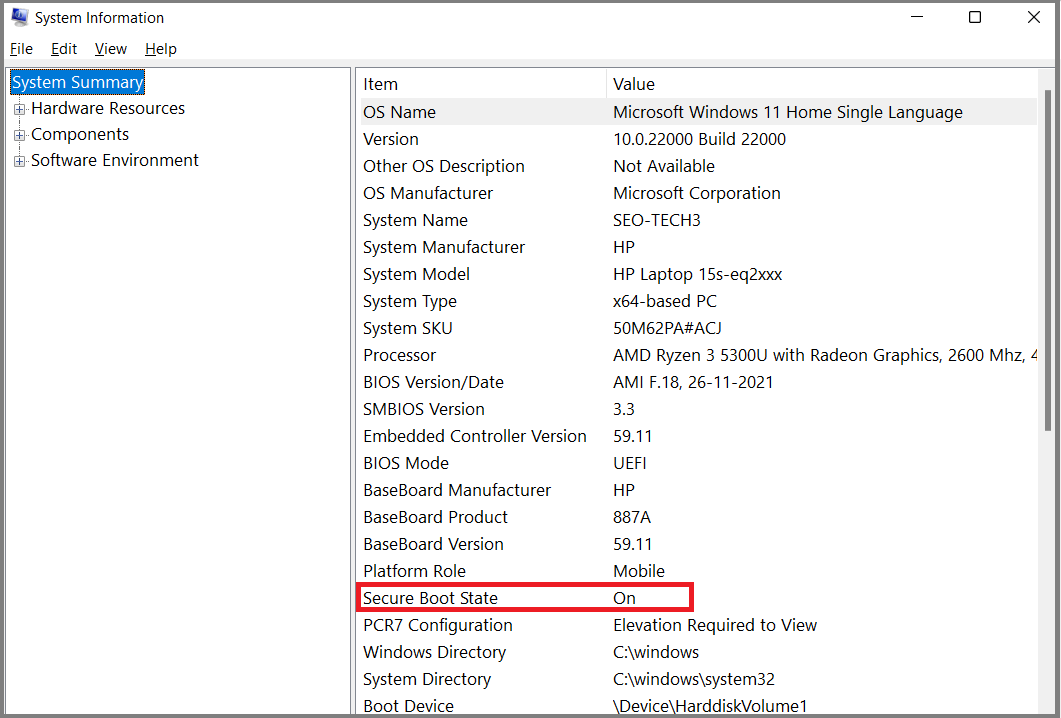The image size is (1061, 718).
Task: Click the OS Manufacturer label
Action: (428, 193)
